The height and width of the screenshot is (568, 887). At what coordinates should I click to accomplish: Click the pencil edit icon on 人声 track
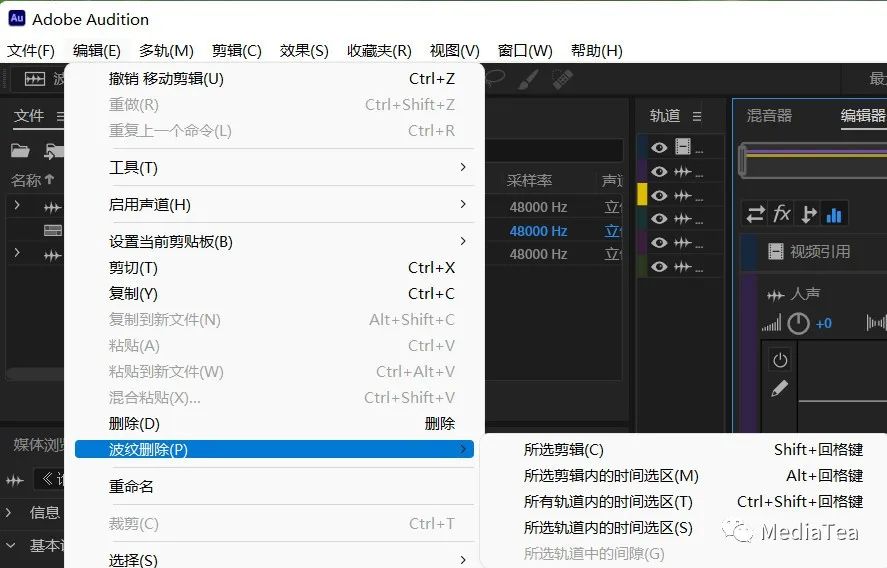[x=780, y=388]
